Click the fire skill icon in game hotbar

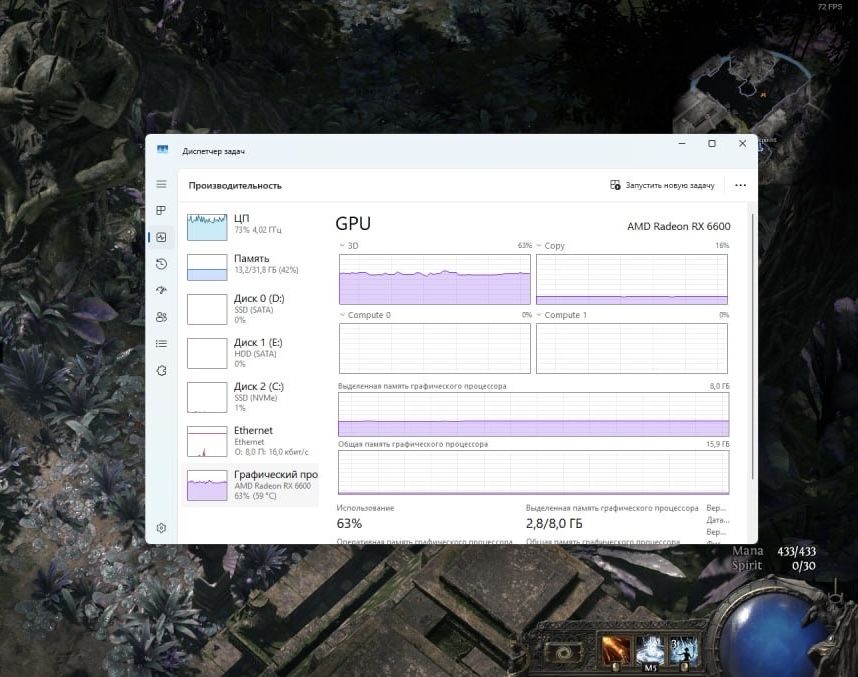(616, 651)
